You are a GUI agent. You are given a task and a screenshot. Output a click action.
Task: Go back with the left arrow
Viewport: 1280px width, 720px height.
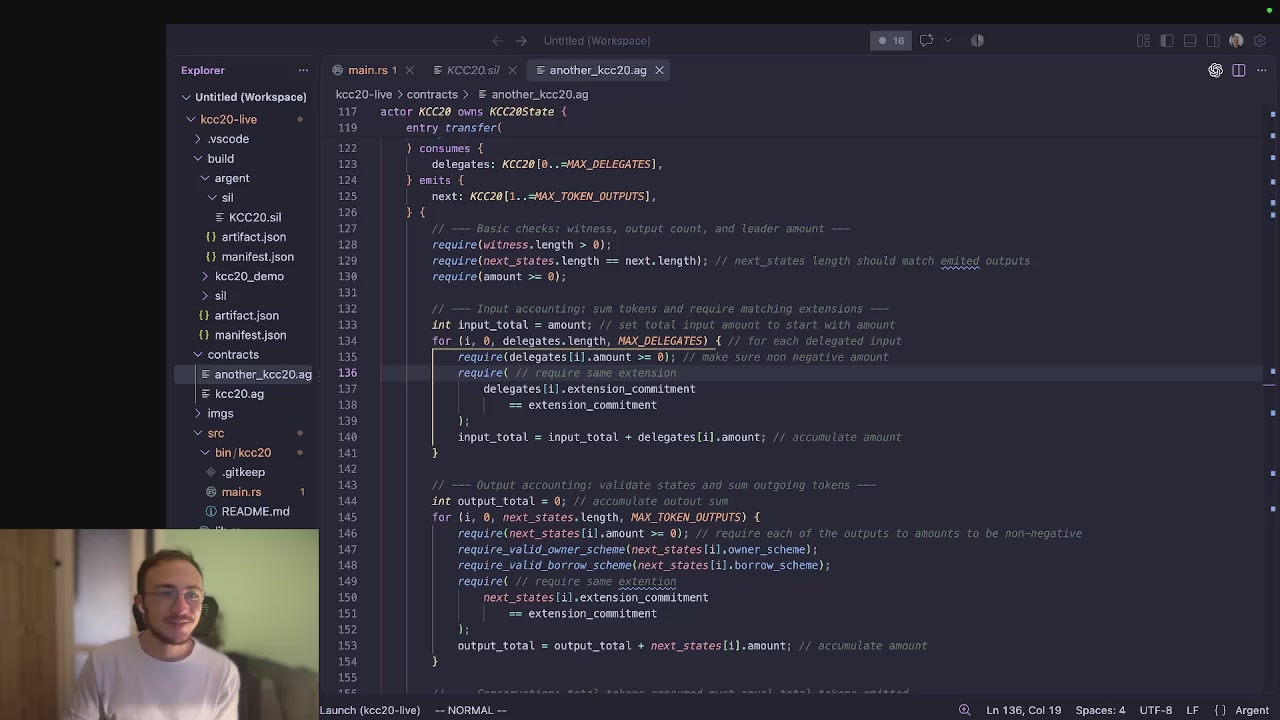(x=497, y=41)
